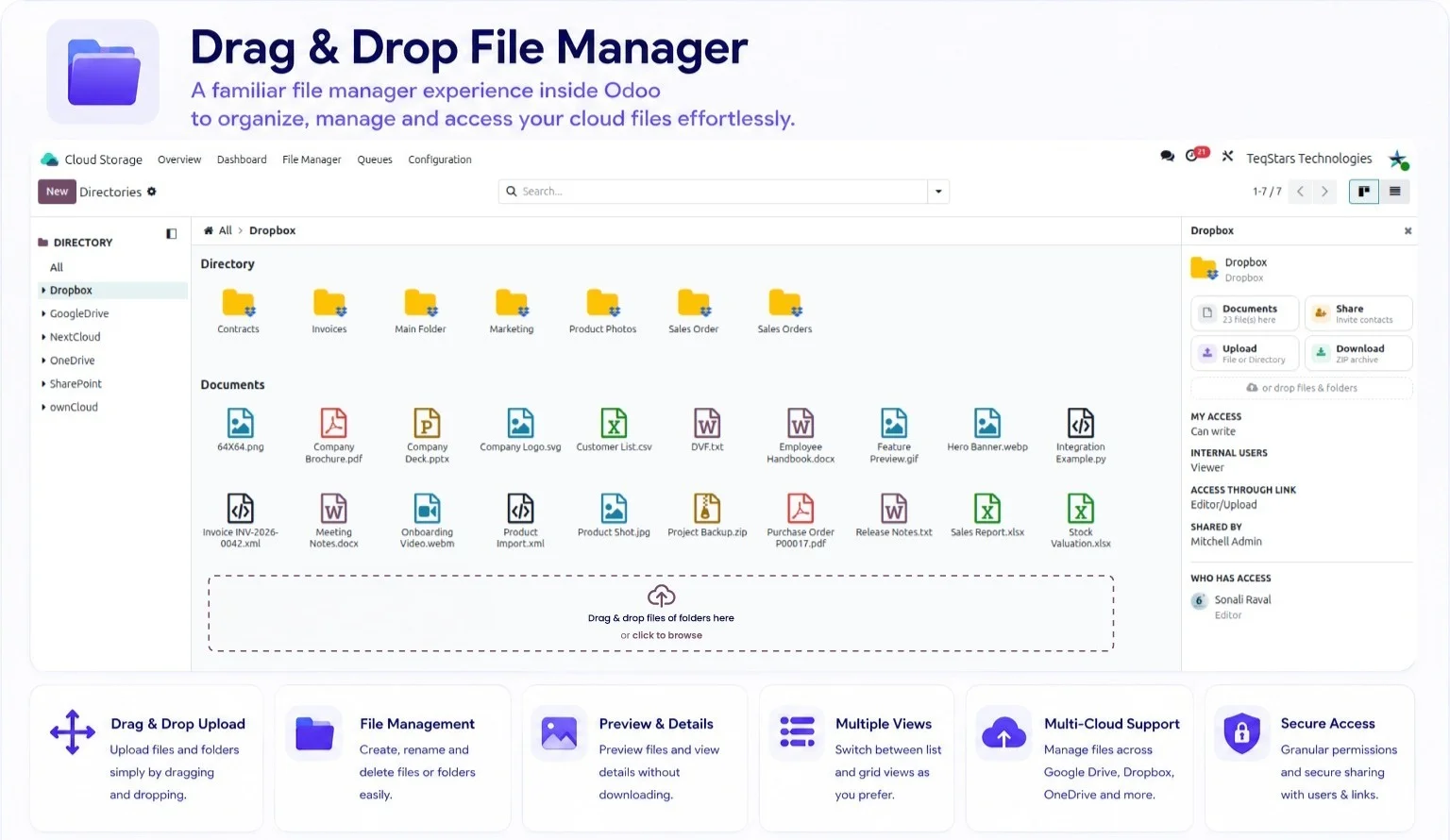Image resolution: width=1450 pixels, height=840 pixels.
Task: Click the Share invite contacts button
Action: pyautogui.click(x=1358, y=313)
